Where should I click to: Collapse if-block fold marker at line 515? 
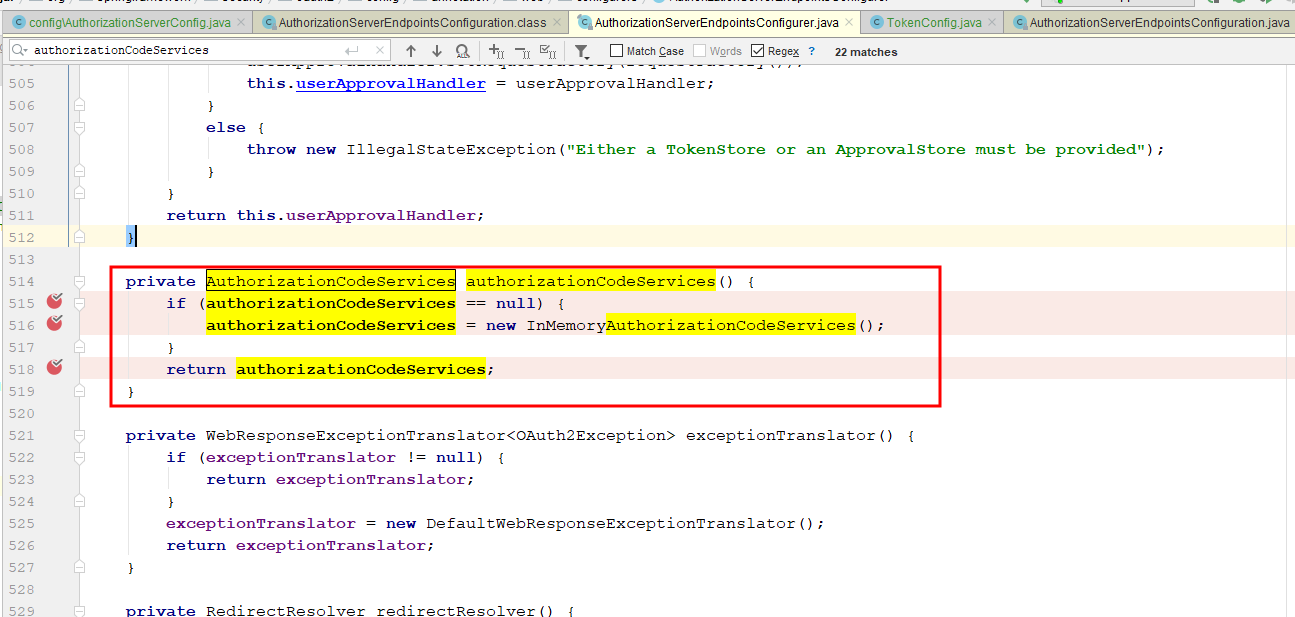79,303
